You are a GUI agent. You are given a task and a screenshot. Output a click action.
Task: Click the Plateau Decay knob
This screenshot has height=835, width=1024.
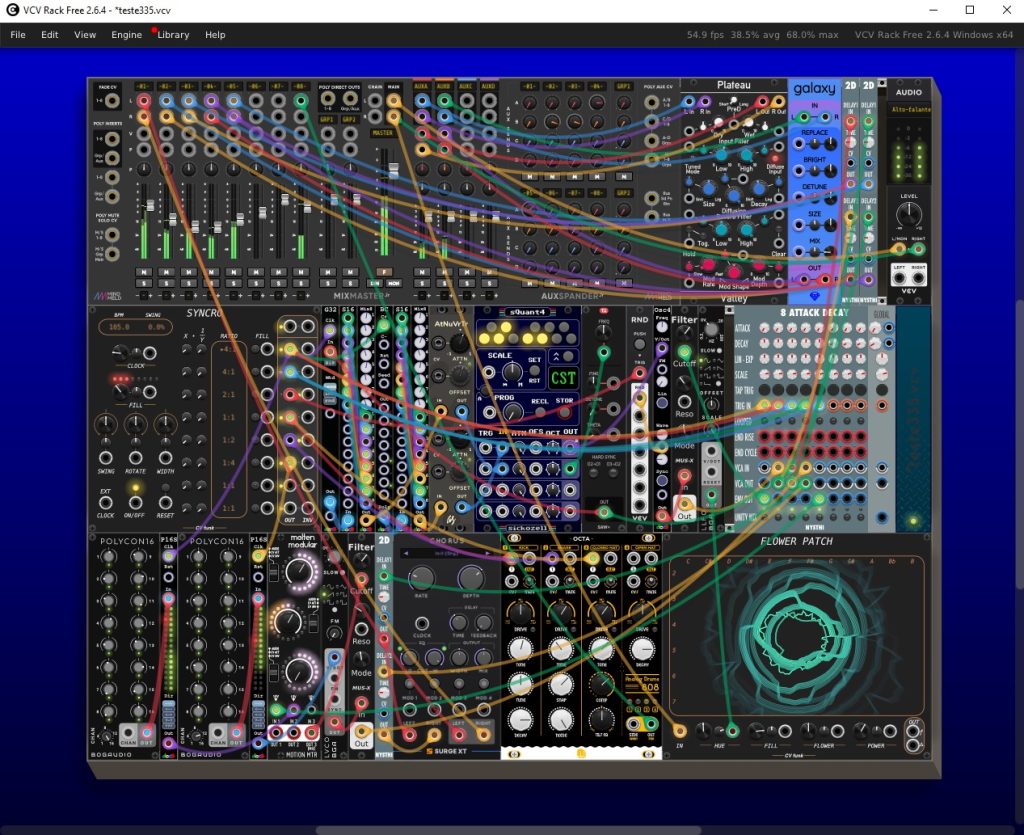coord(758,189)
